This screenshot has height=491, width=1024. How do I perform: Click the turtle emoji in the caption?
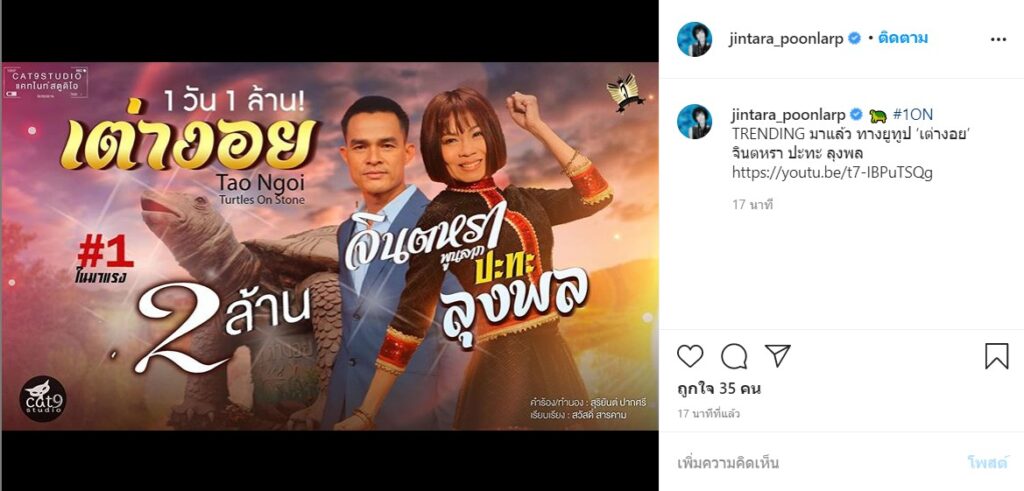877,116
